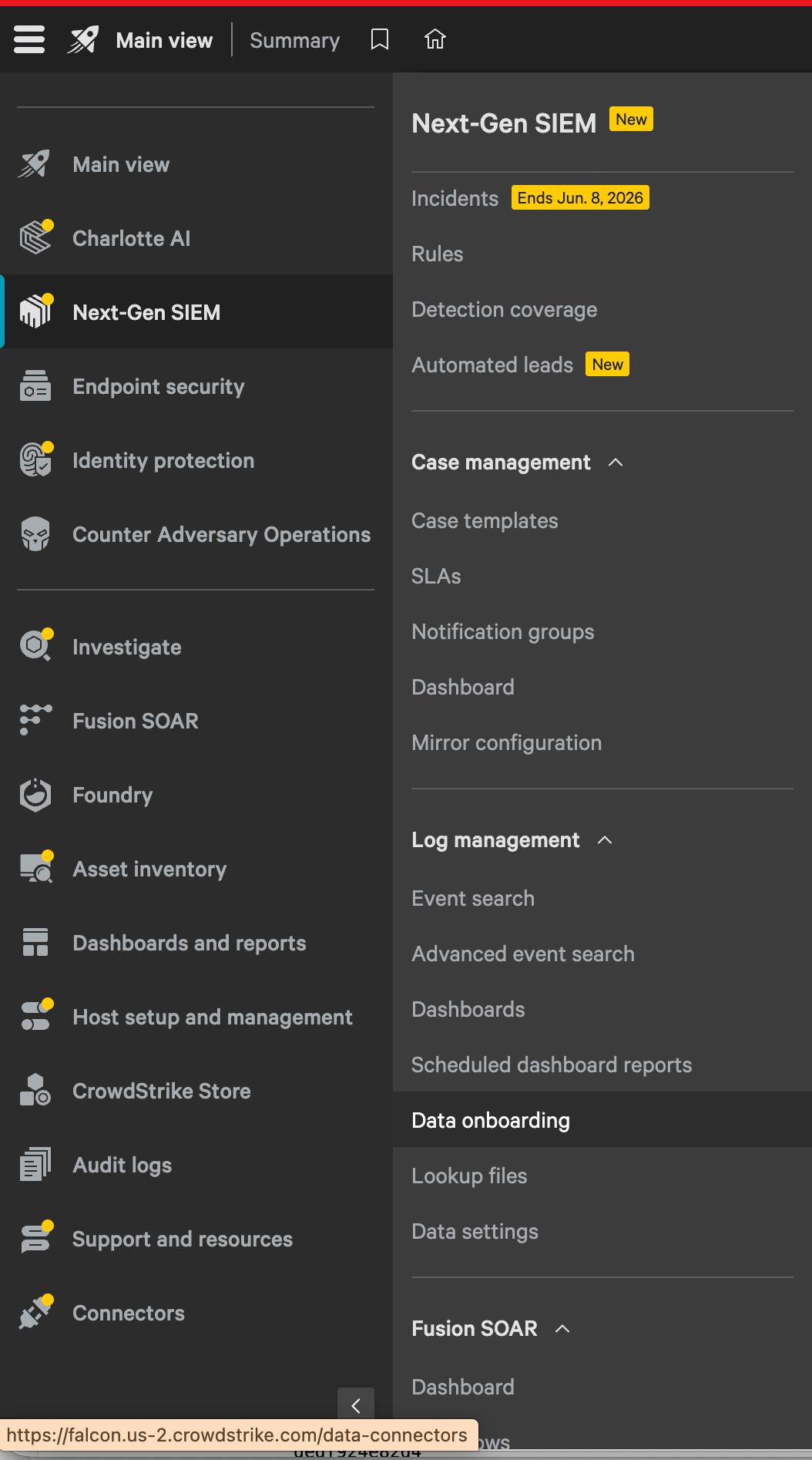
Task: Open Automated leads
Action: 492,365
